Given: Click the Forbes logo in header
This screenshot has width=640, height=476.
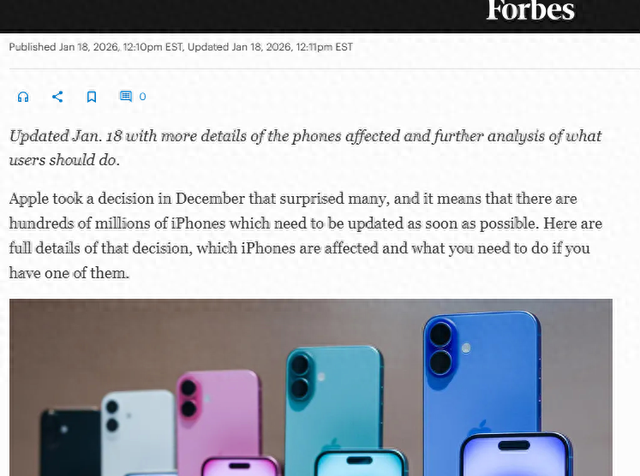Looking at the screenshot, I should [530, 10].
